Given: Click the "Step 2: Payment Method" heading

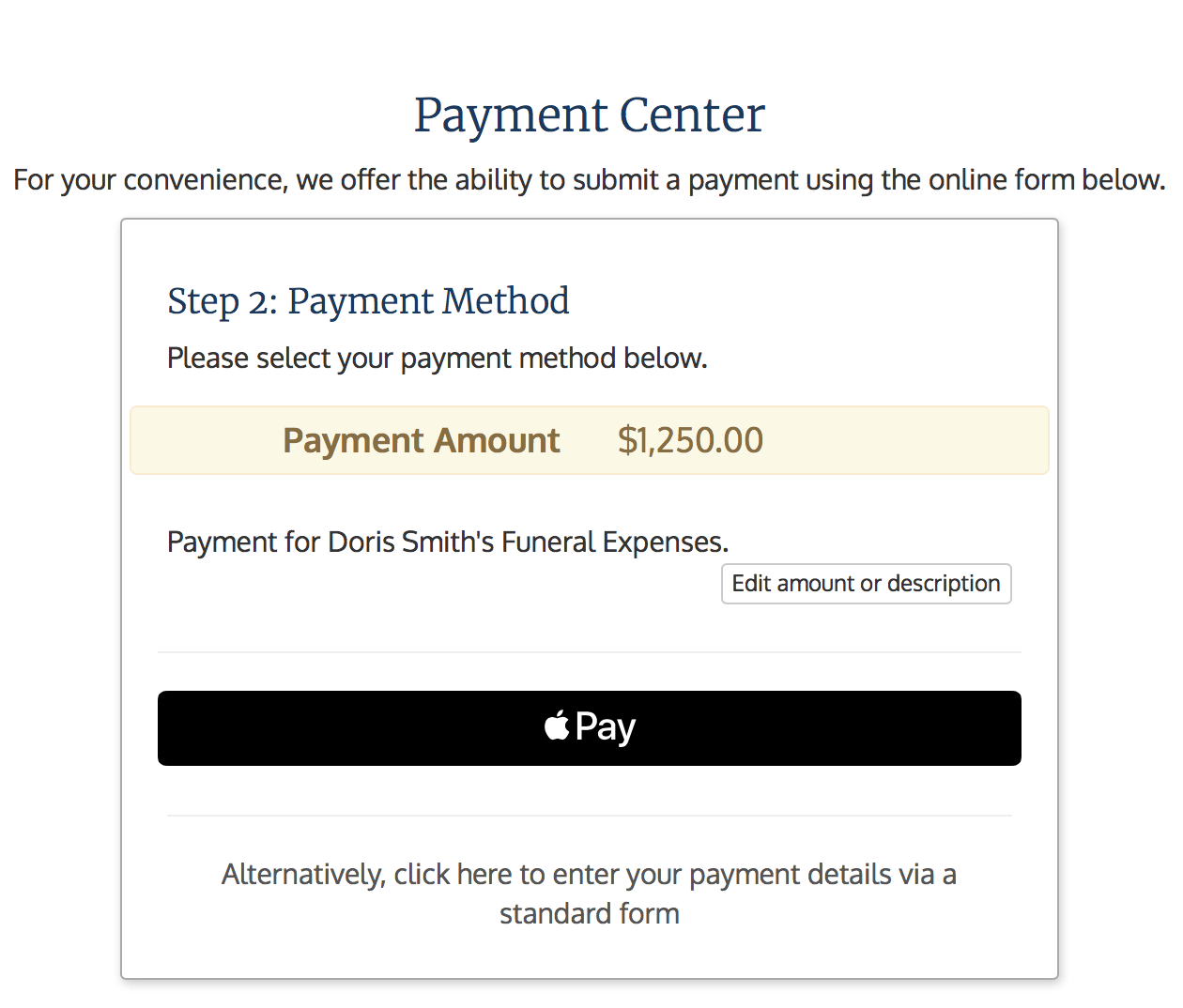Looking at the screenshot, I should pos(368,301).
